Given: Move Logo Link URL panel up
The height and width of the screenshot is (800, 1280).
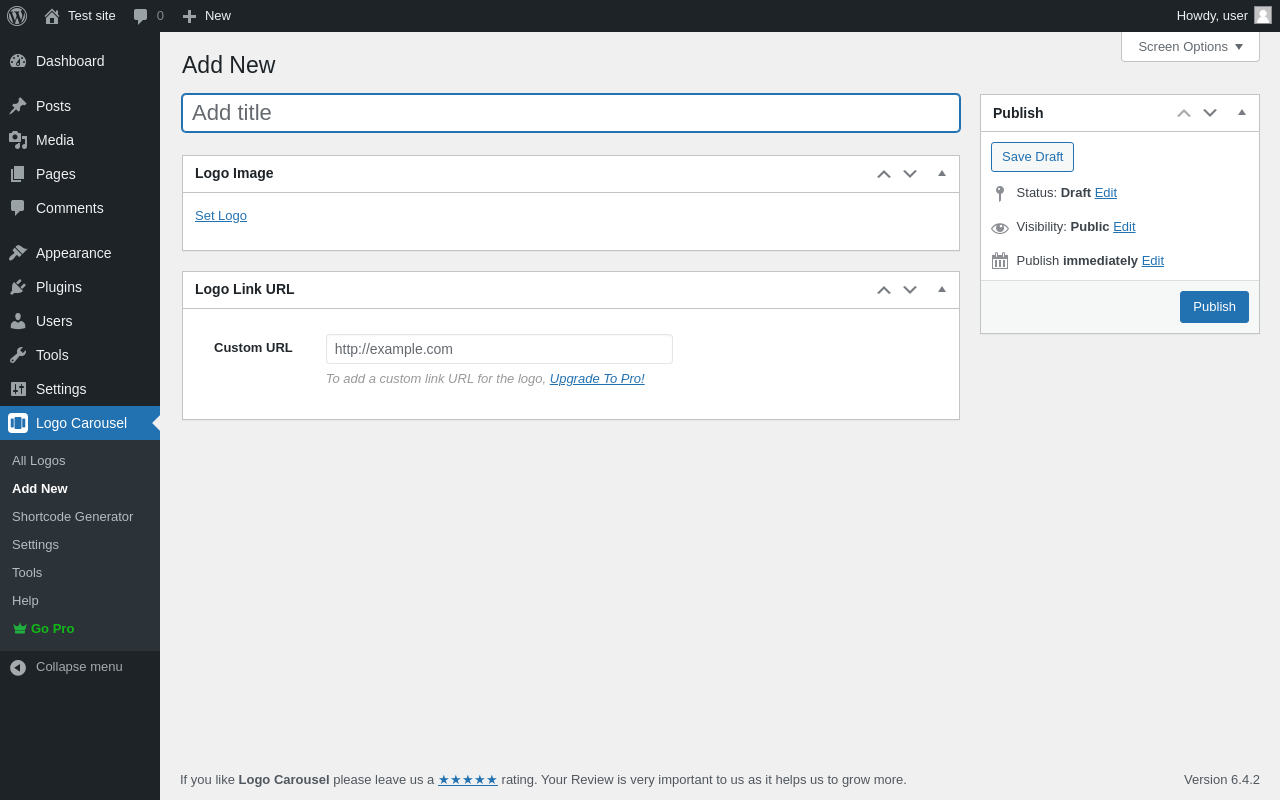Looking at the screenshot, I should [x=884, y=290].
